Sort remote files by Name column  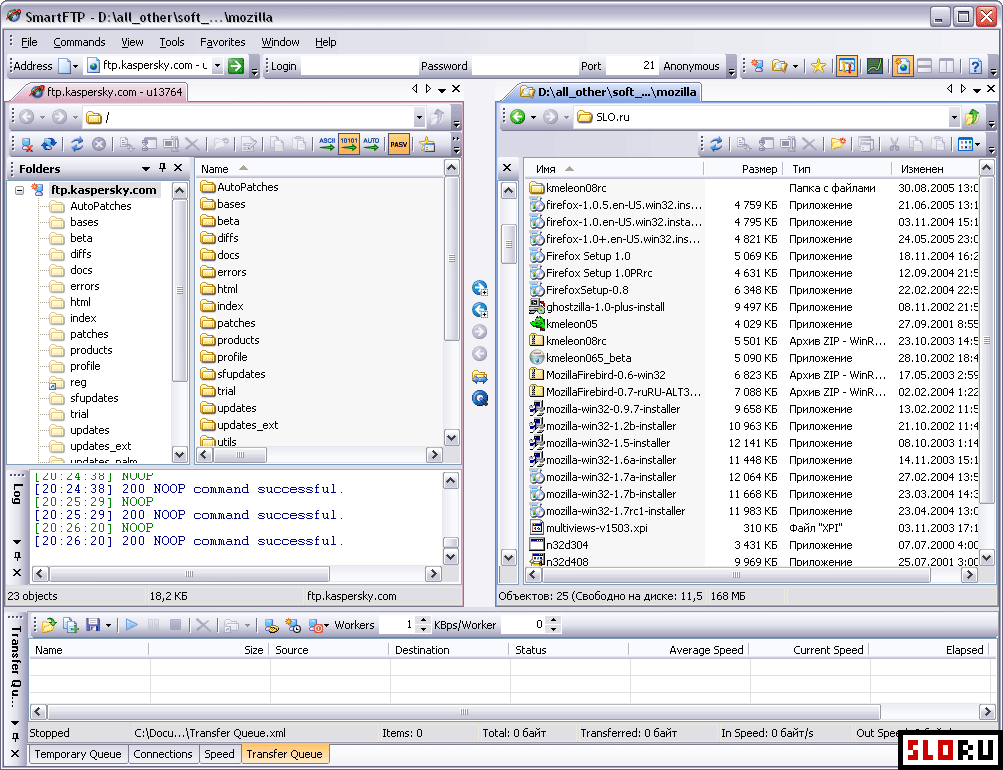[215, 169]
